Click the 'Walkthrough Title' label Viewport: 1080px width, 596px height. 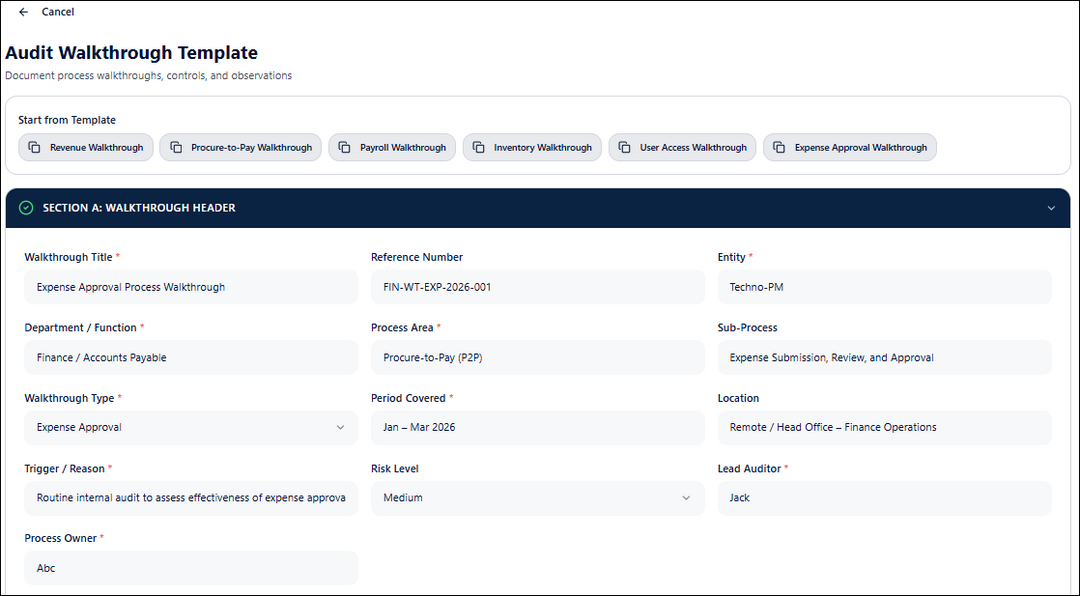68,257
